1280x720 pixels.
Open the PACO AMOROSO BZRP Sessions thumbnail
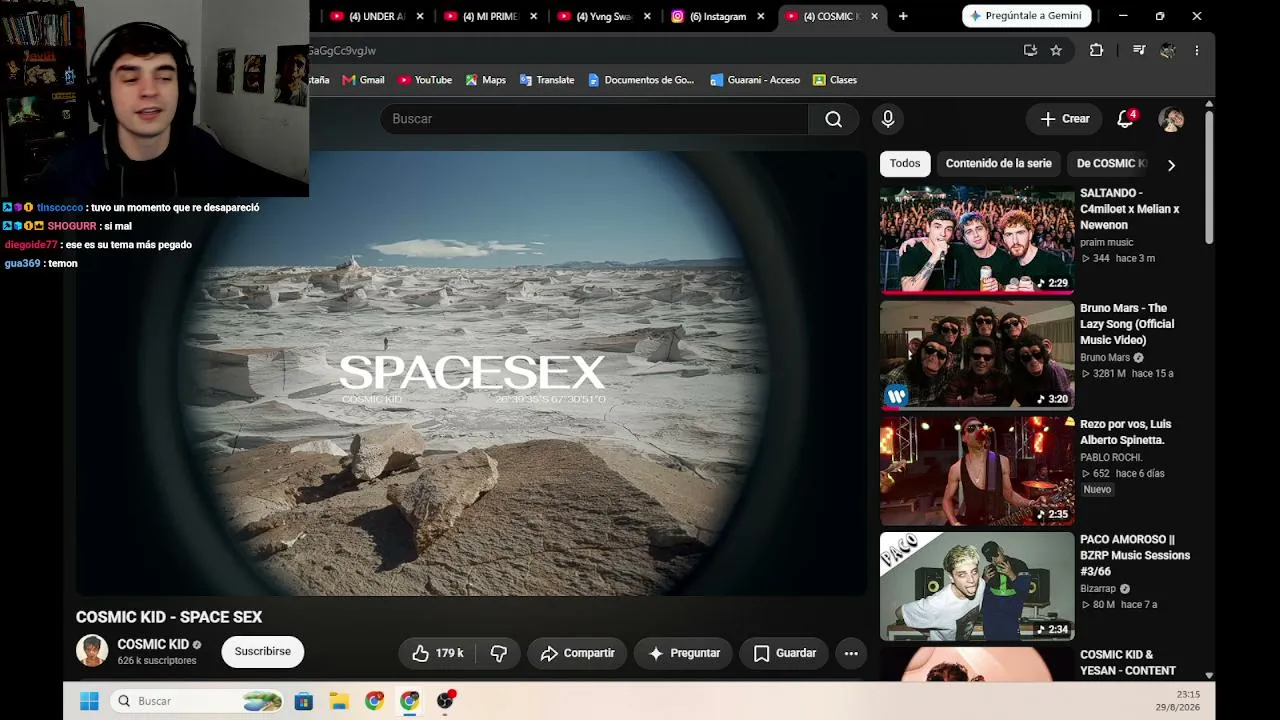[977, 586]
